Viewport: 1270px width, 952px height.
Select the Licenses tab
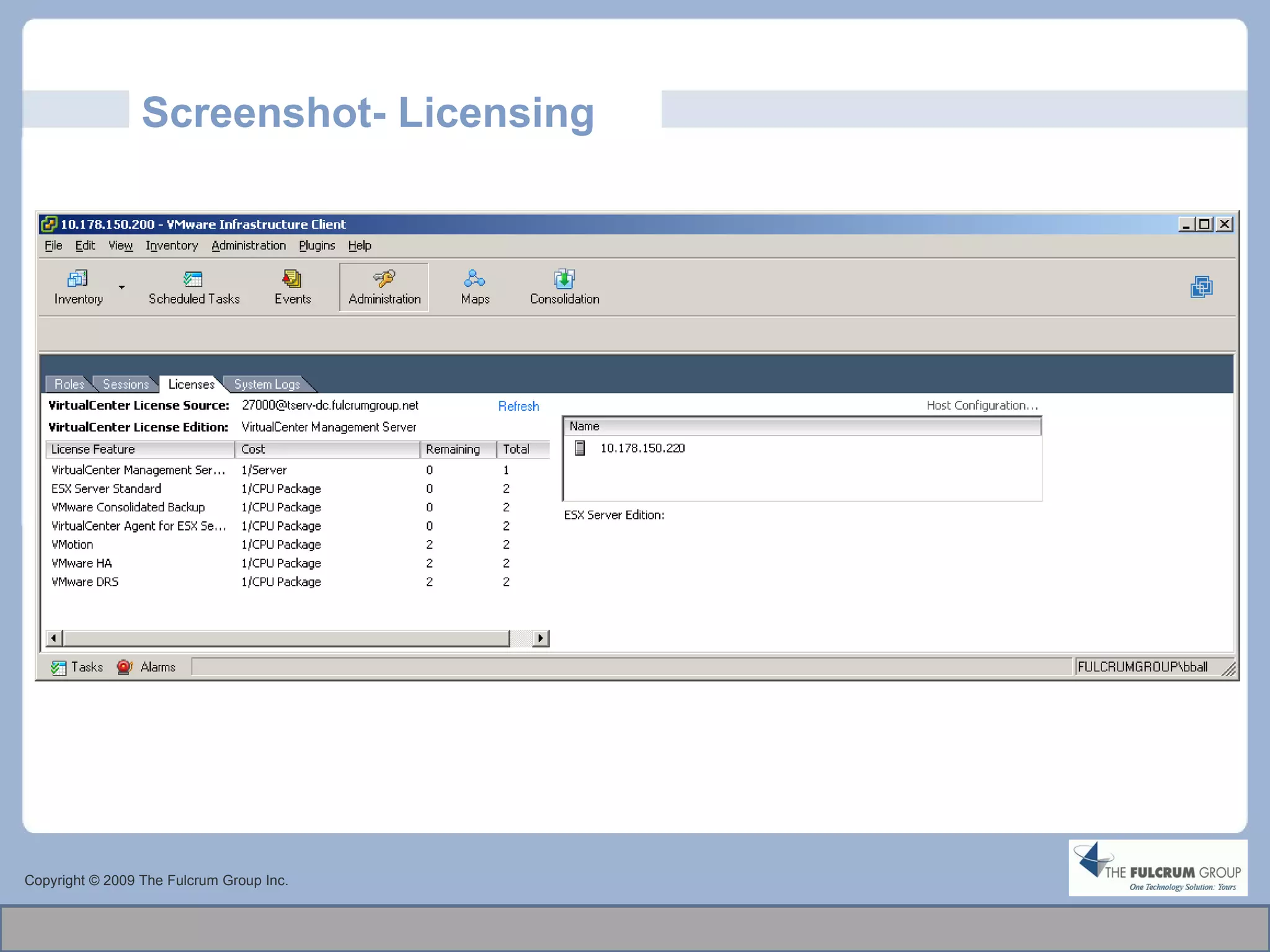coord(191,384)
